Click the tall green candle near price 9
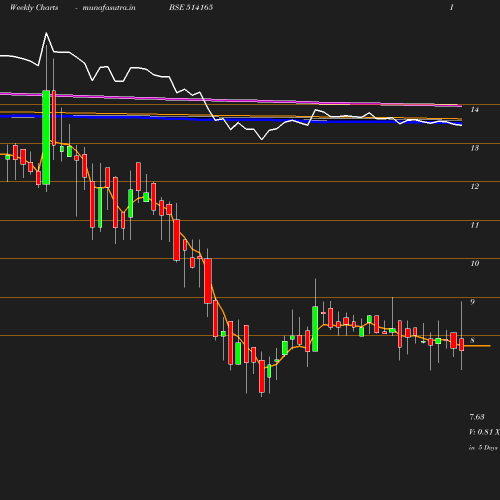The image size is (500, 500). point(315,329)
